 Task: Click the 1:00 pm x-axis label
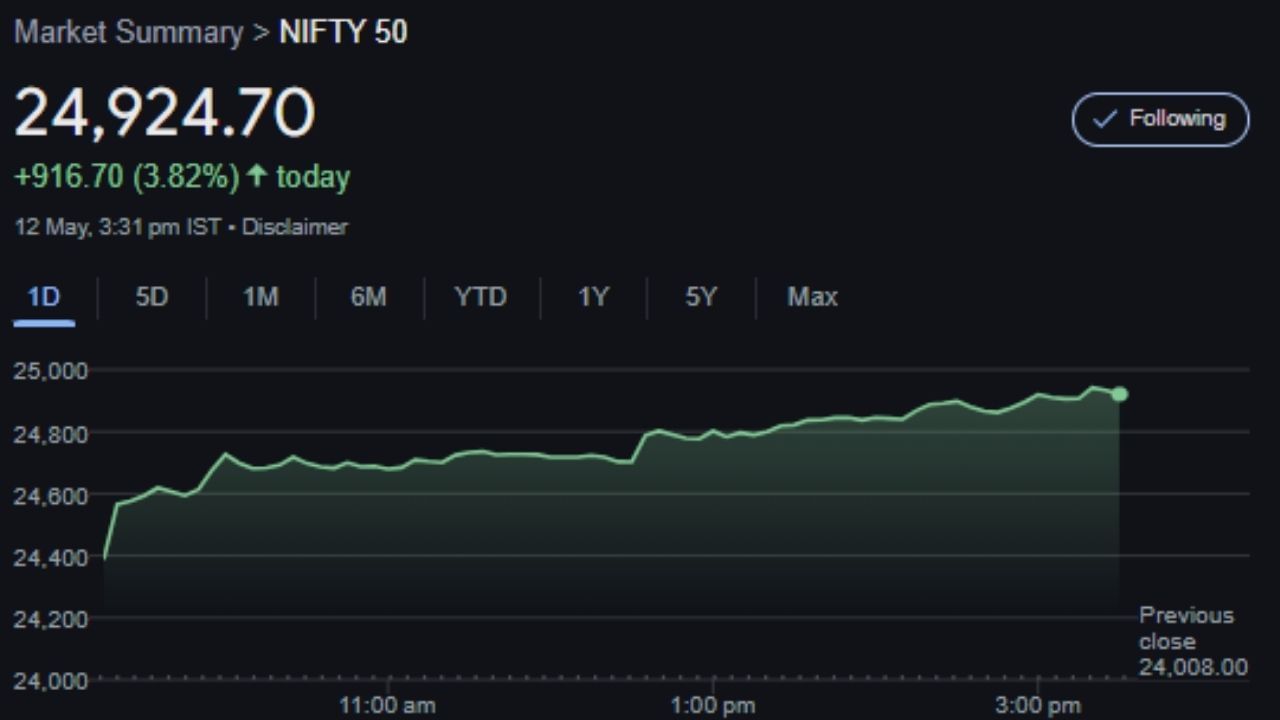pyautogui.click(x=712, y=705)
